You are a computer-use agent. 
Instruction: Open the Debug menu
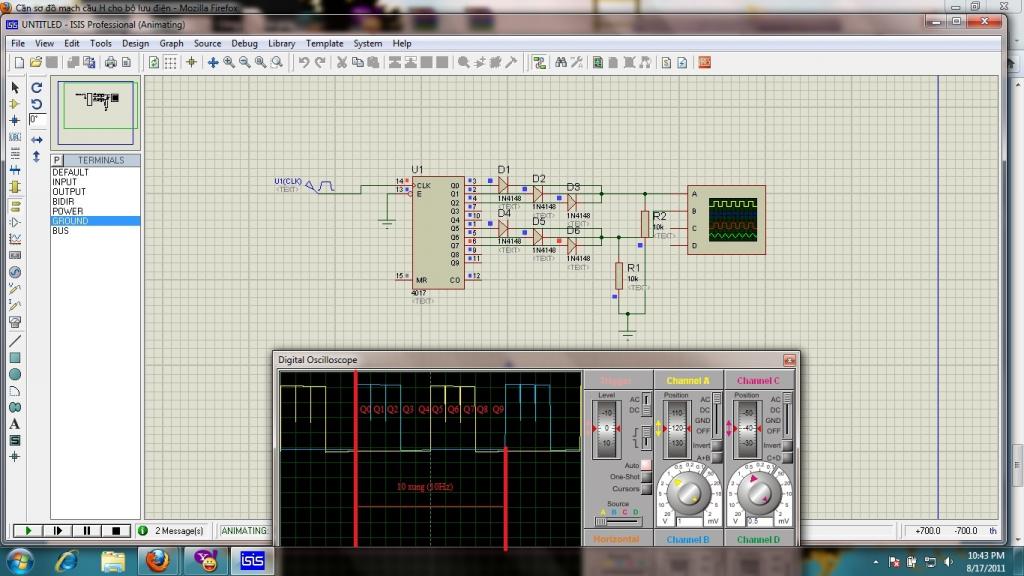[x=244, y=43]
